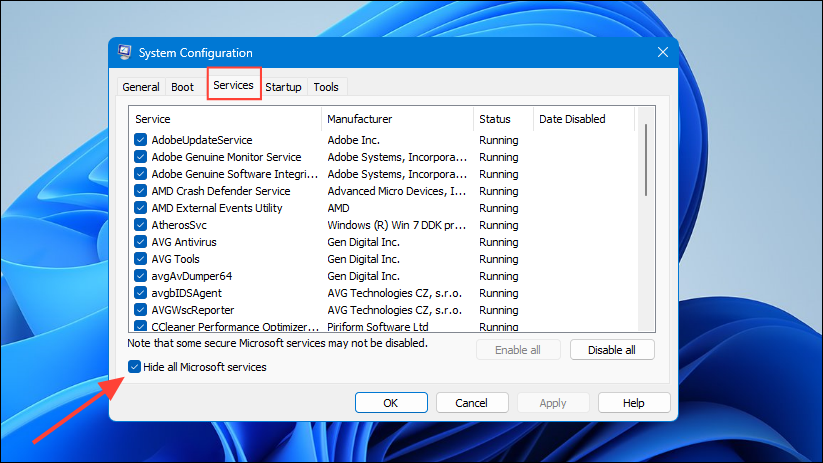Open Help for System Configuration
This screenshot has height=463, width=823.
pyautogui.click(x=634, y=403)
